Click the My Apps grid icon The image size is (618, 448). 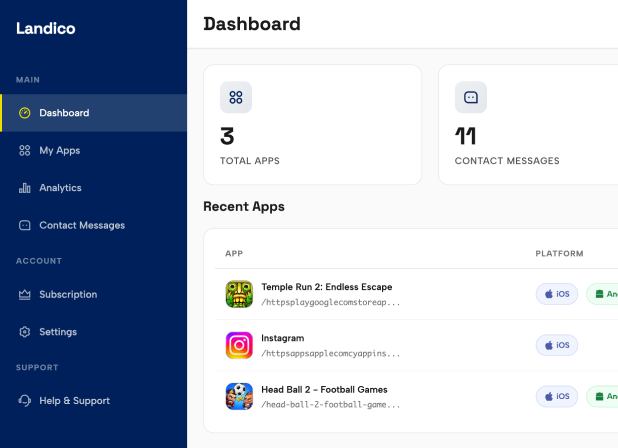coord(24,151)
